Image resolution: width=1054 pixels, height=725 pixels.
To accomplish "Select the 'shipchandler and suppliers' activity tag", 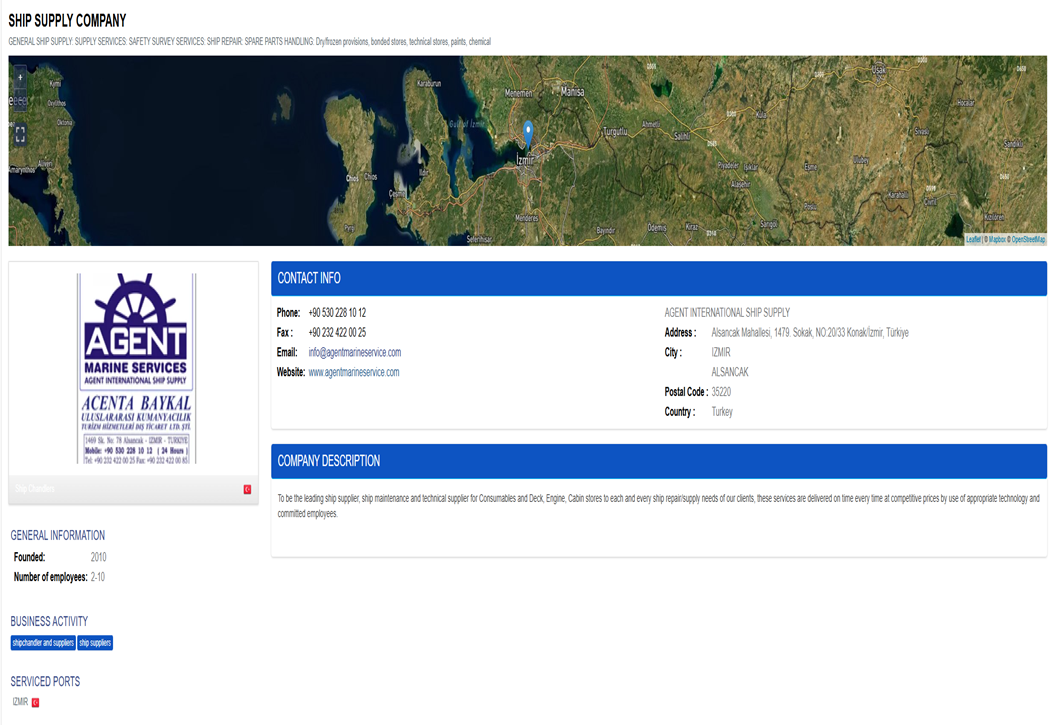I will pos(43,643).
